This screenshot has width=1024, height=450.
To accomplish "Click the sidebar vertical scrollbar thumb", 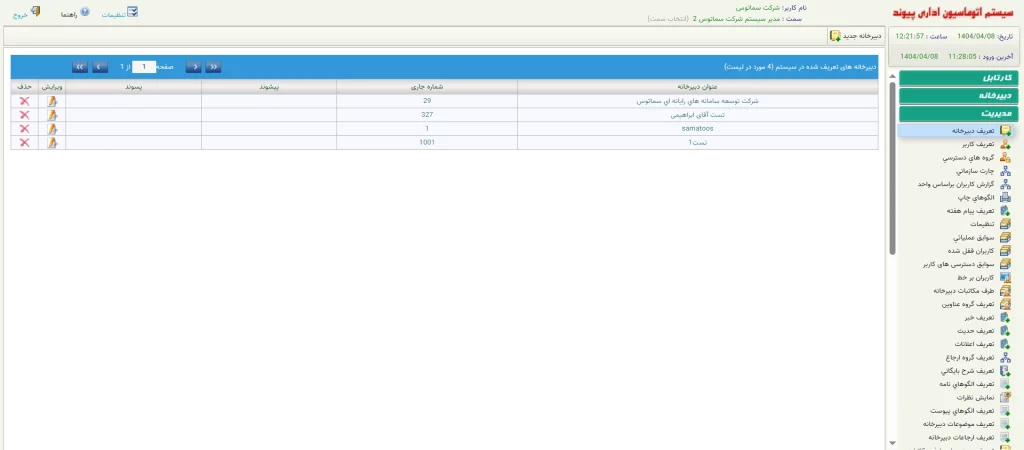I will [x=892, y=168].
